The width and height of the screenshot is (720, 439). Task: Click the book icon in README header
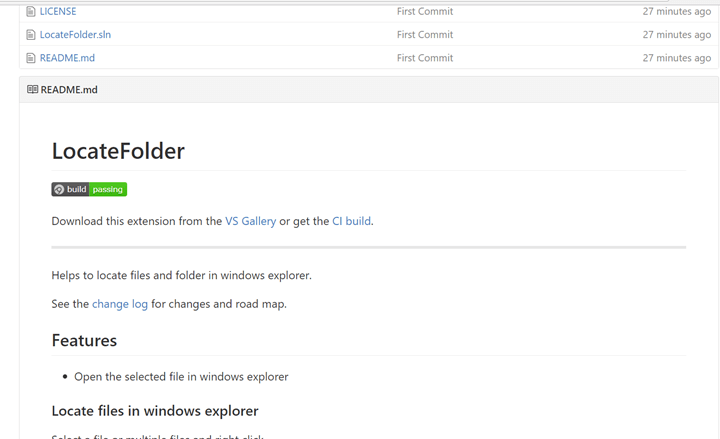[33, 90]
